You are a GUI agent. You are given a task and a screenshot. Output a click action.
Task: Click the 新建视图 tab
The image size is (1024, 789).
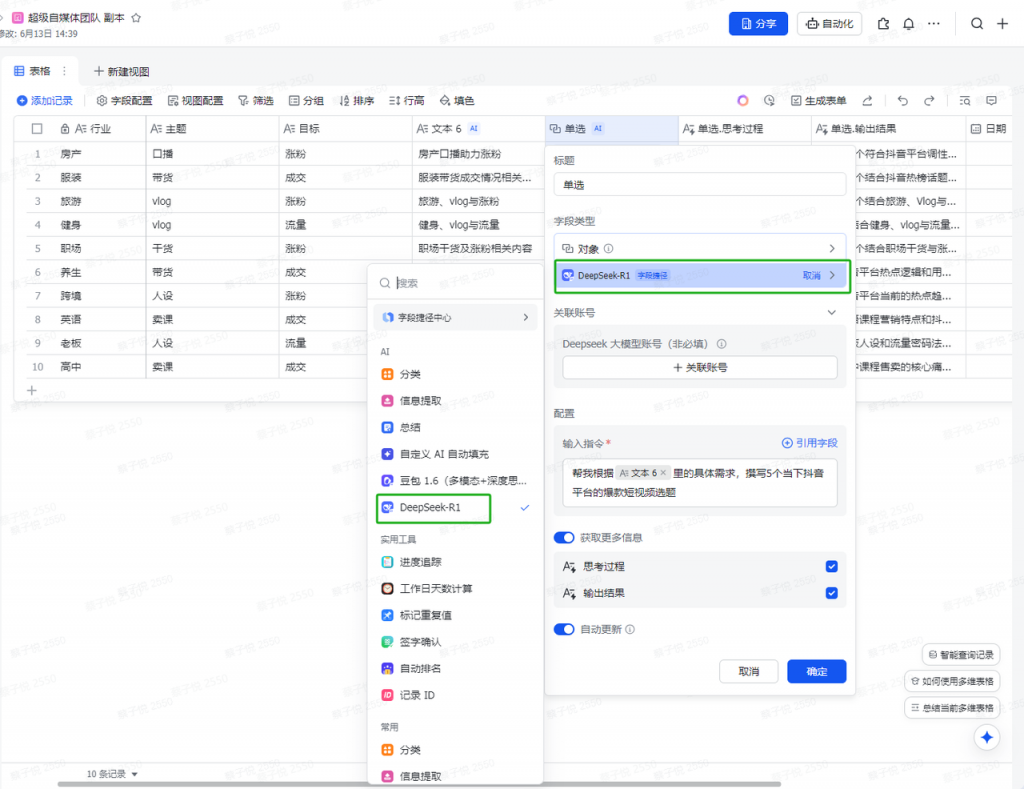tap(121, 71)
